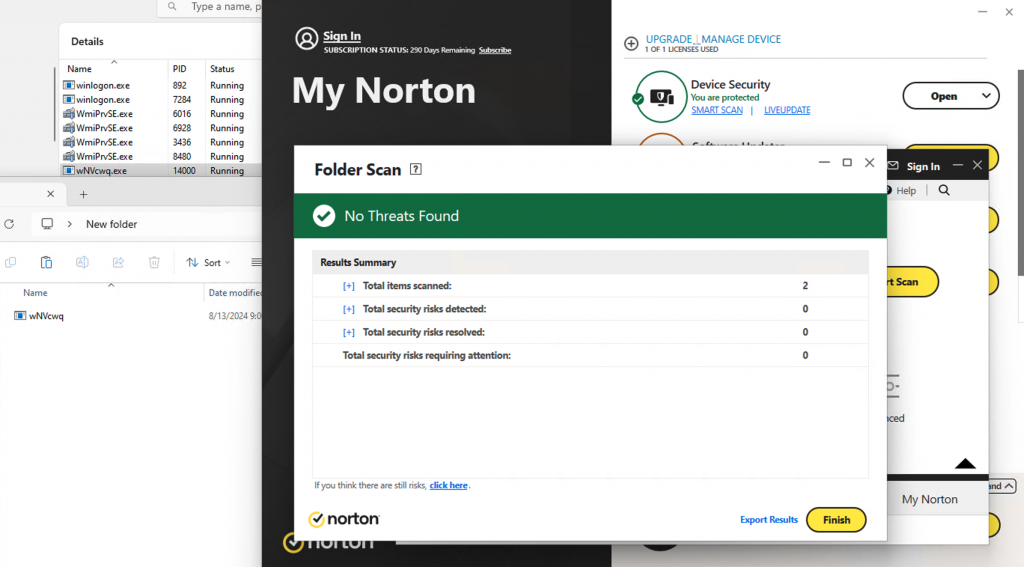
Task: Click the 'click here' link about risks
Action: [449, 485]
